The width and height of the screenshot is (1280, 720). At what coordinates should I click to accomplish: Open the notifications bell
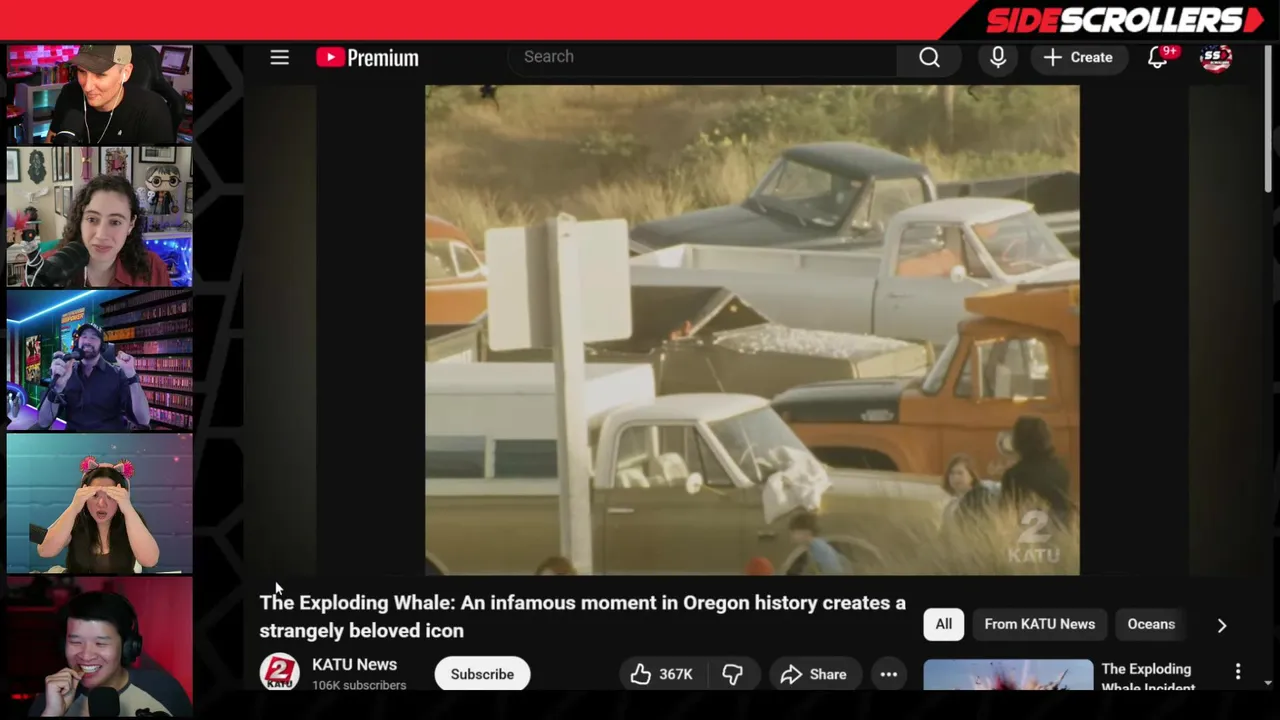[x=1158, y=58]
